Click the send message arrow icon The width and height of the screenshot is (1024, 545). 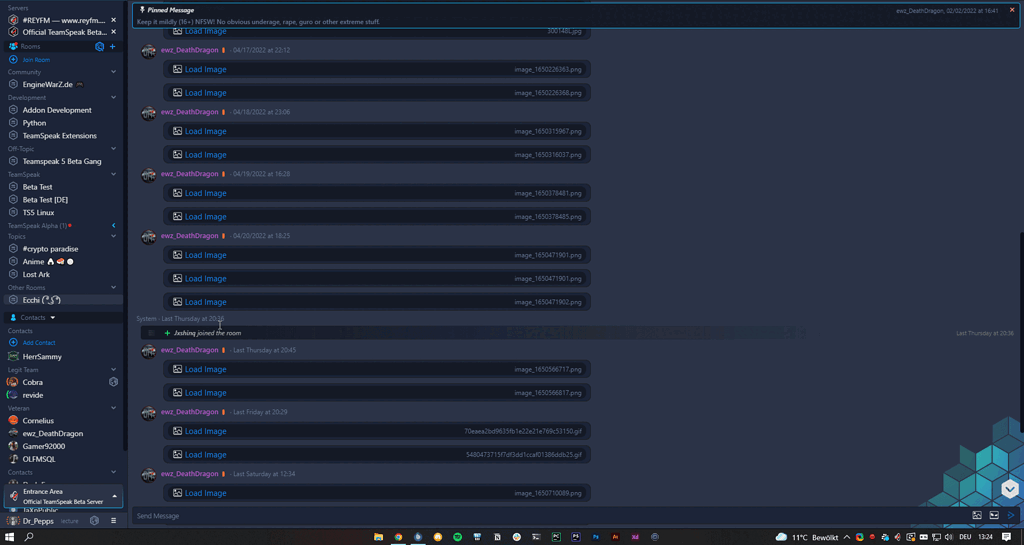pos(1011,516)
